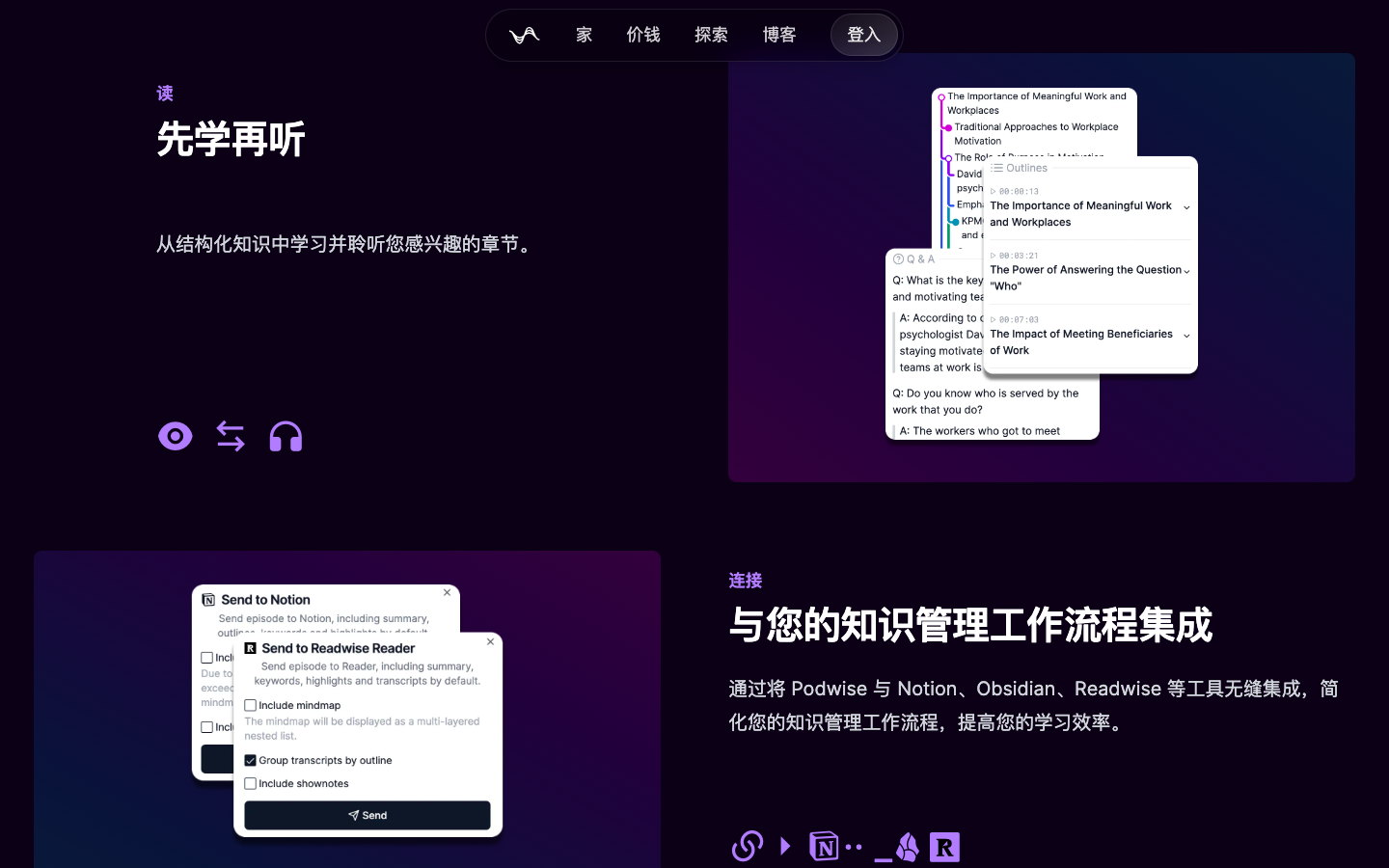
Task: Close the Send to Notion dialog
Action: (447, 592)
